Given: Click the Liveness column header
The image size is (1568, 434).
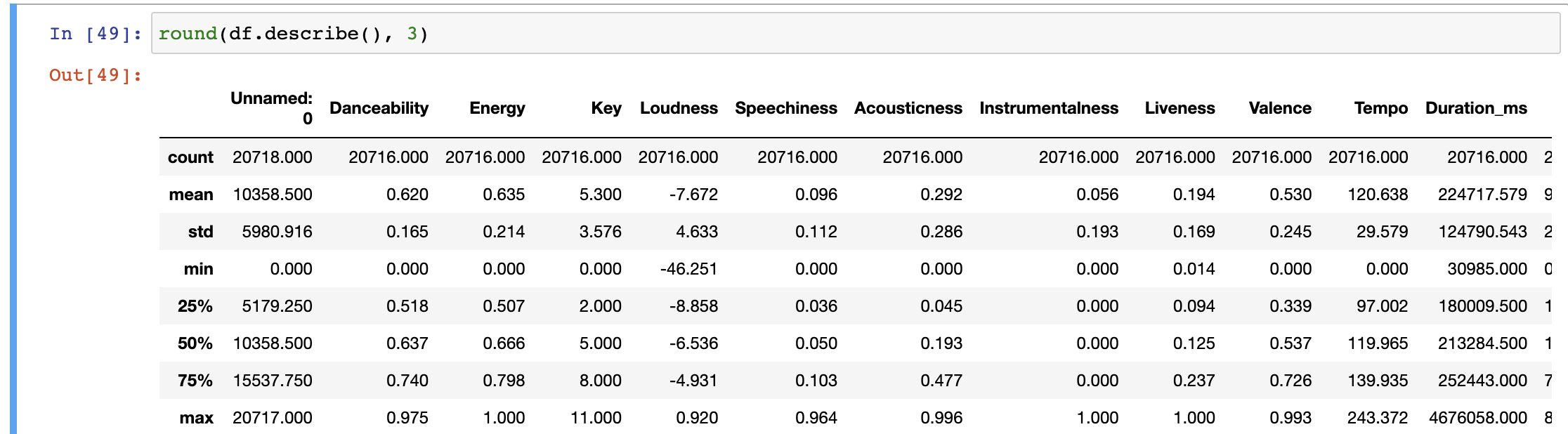Looking at the screenshot, I should point(1180,108).
